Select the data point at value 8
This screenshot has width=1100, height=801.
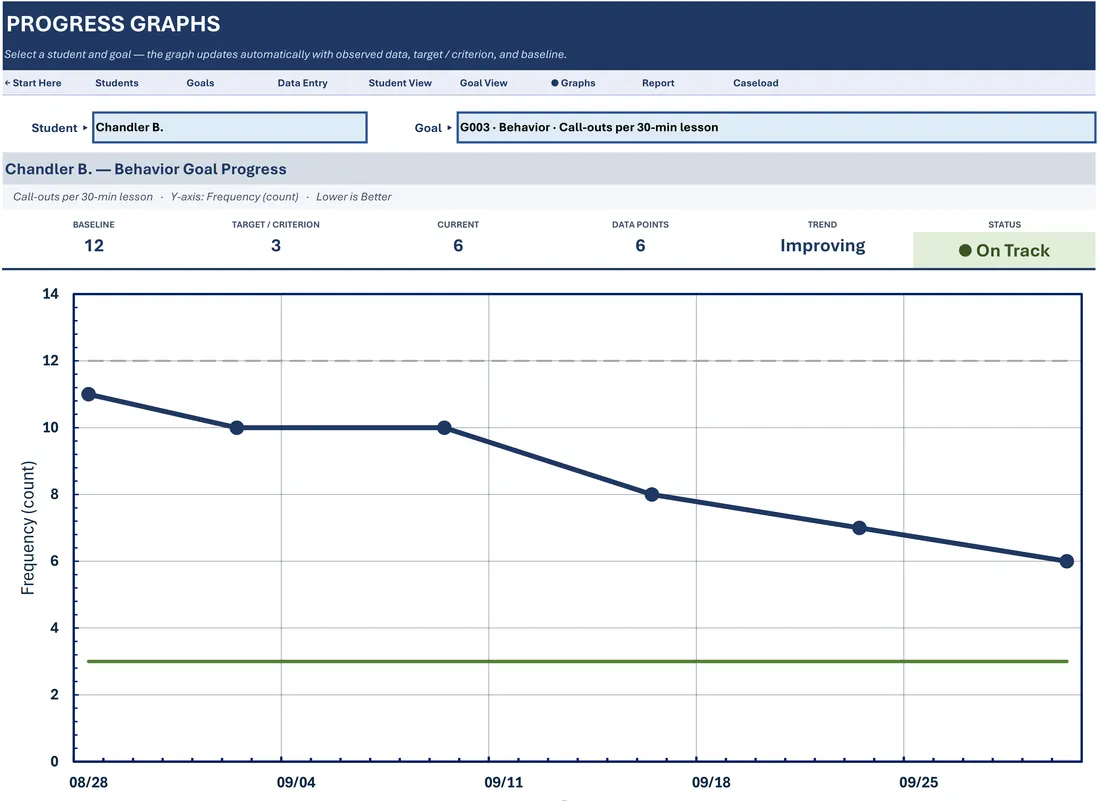pos(652,494)
